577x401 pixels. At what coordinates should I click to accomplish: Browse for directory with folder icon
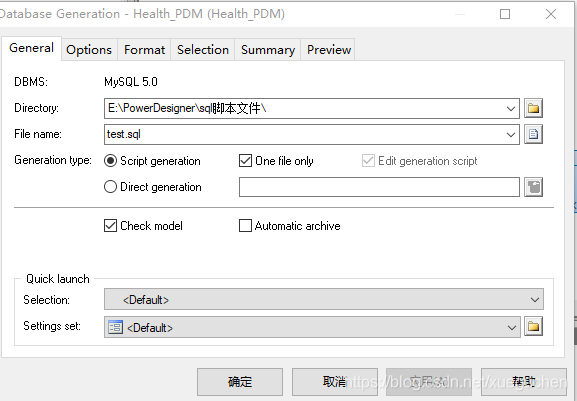(x=533, y=109)
